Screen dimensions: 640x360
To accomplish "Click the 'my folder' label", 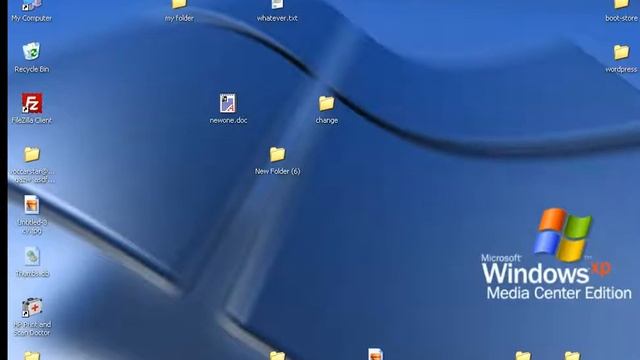I will (x=179, y=18).
